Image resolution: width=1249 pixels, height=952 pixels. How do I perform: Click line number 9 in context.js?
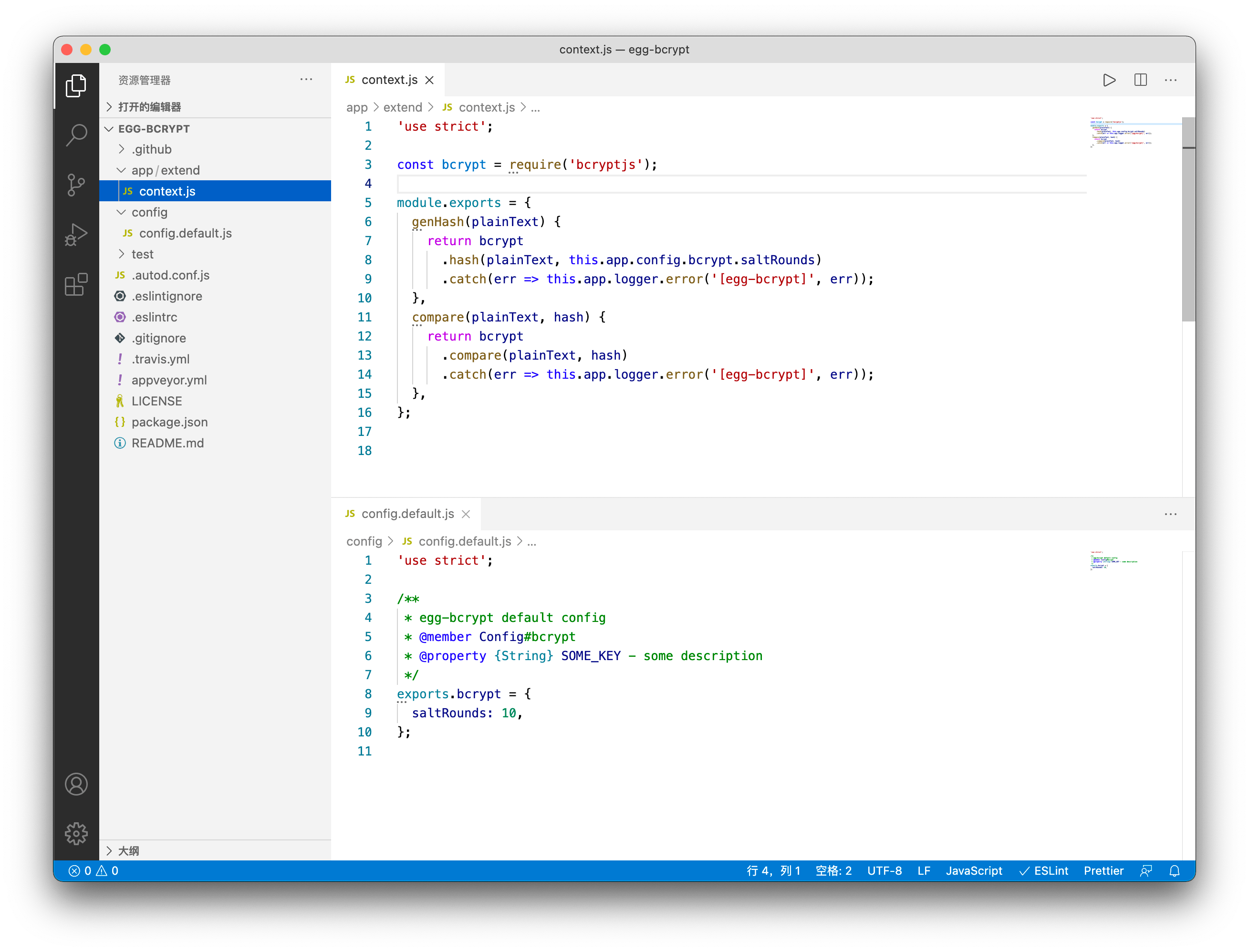pos(368,279)
